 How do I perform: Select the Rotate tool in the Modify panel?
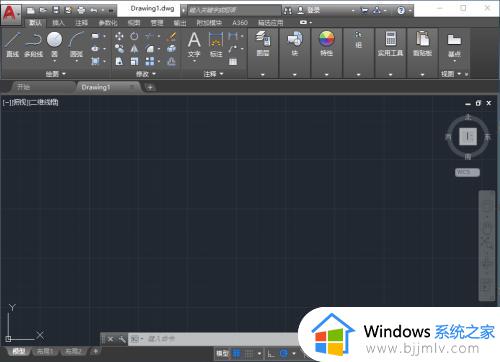pyautogui.click(x=134, y=36)
